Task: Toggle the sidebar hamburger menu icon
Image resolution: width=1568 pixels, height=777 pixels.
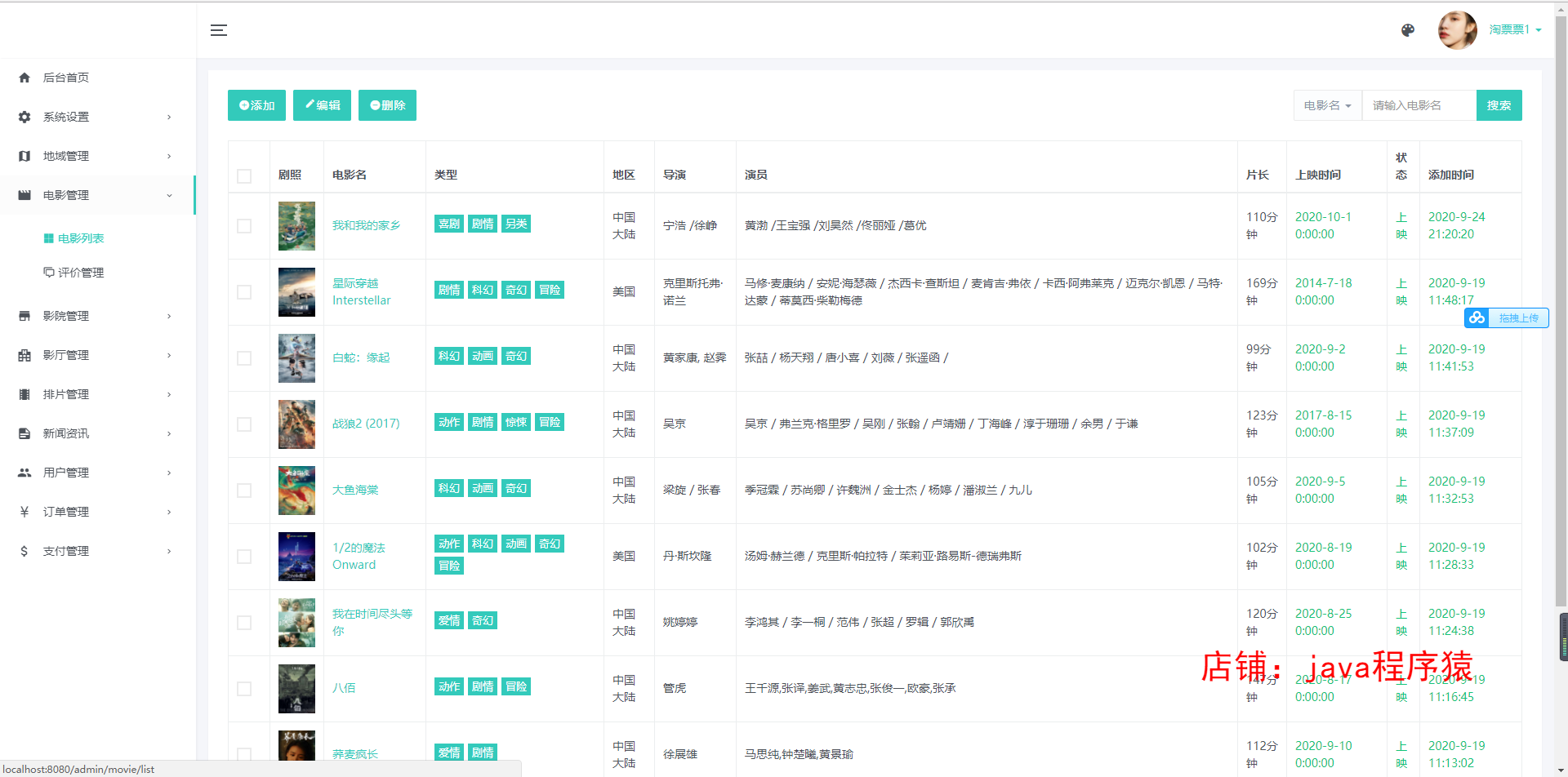Action: (x=219, y=30)
